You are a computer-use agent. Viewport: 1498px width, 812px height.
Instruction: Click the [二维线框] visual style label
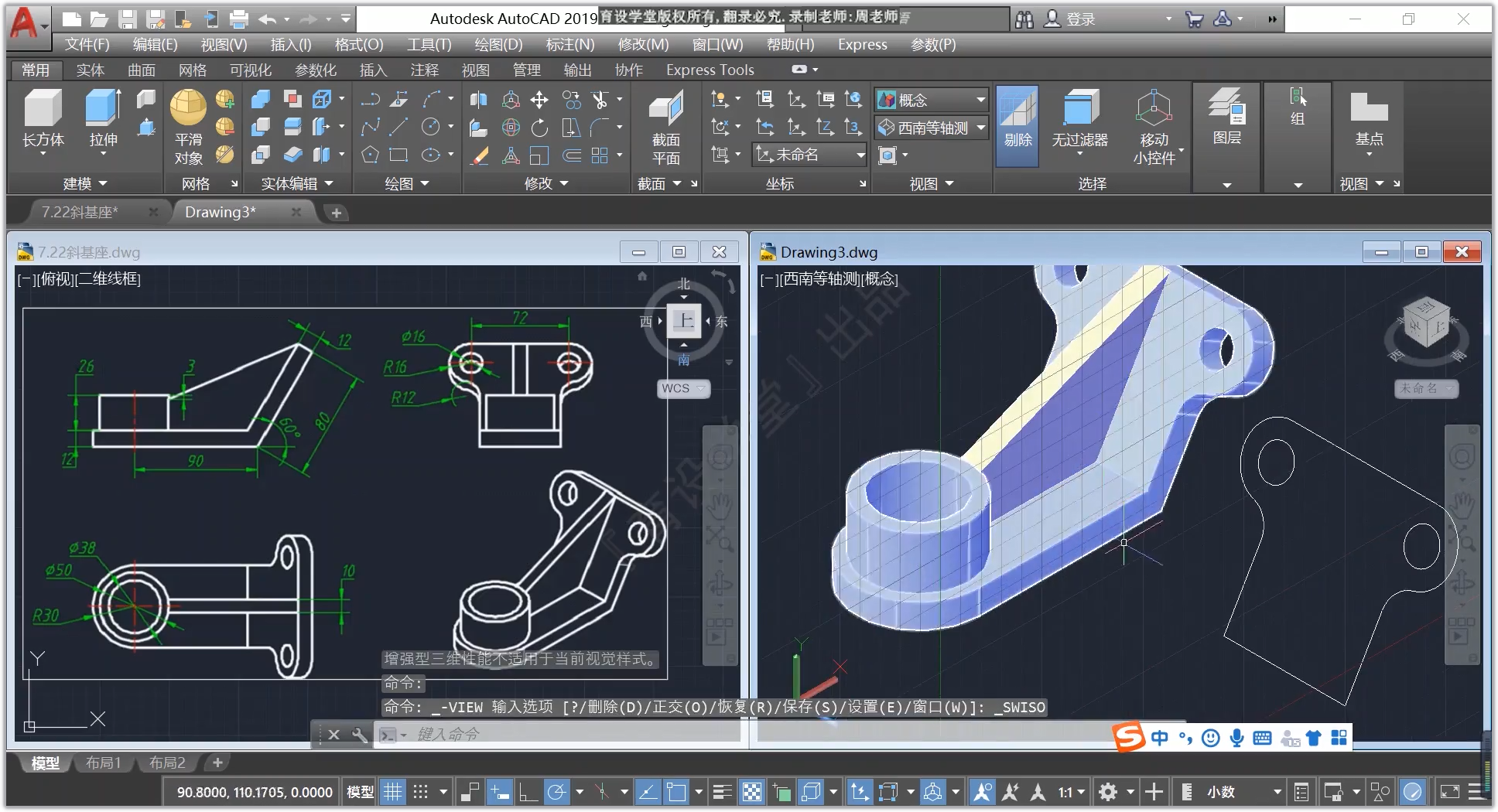108,279
